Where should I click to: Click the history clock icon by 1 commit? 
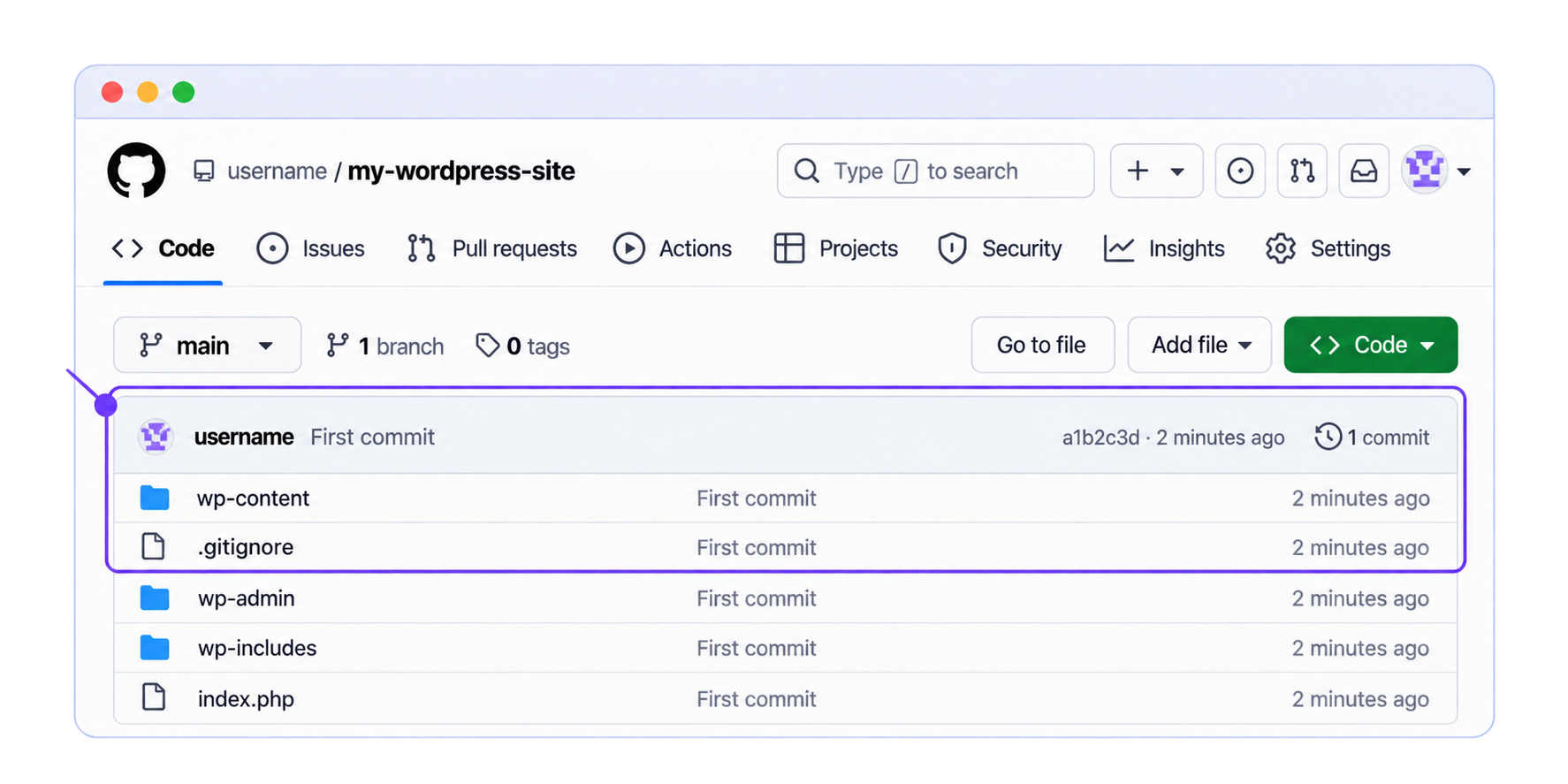[x=1328, y=437]
